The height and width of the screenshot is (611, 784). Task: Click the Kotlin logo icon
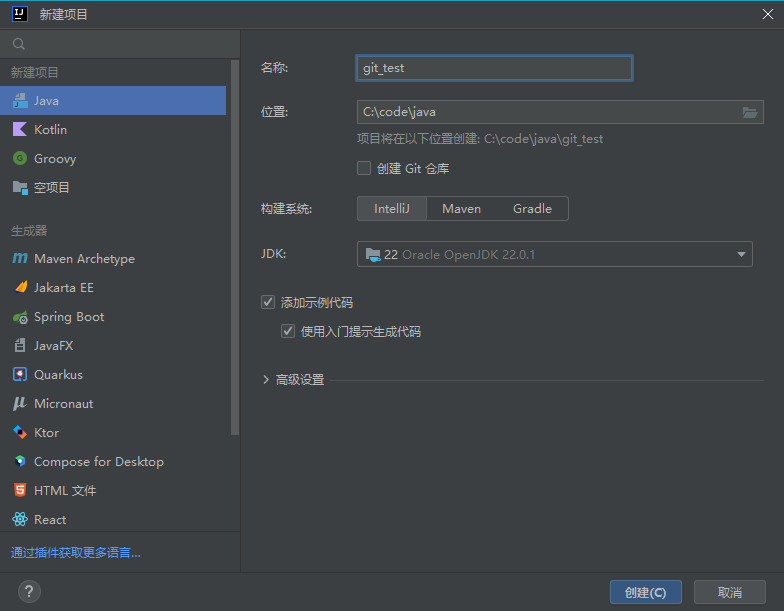pos(20,130)
